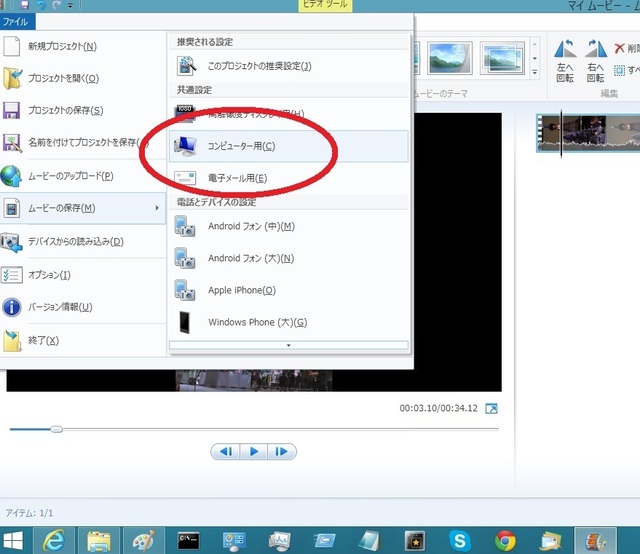Click the open project folder icon

12,78
